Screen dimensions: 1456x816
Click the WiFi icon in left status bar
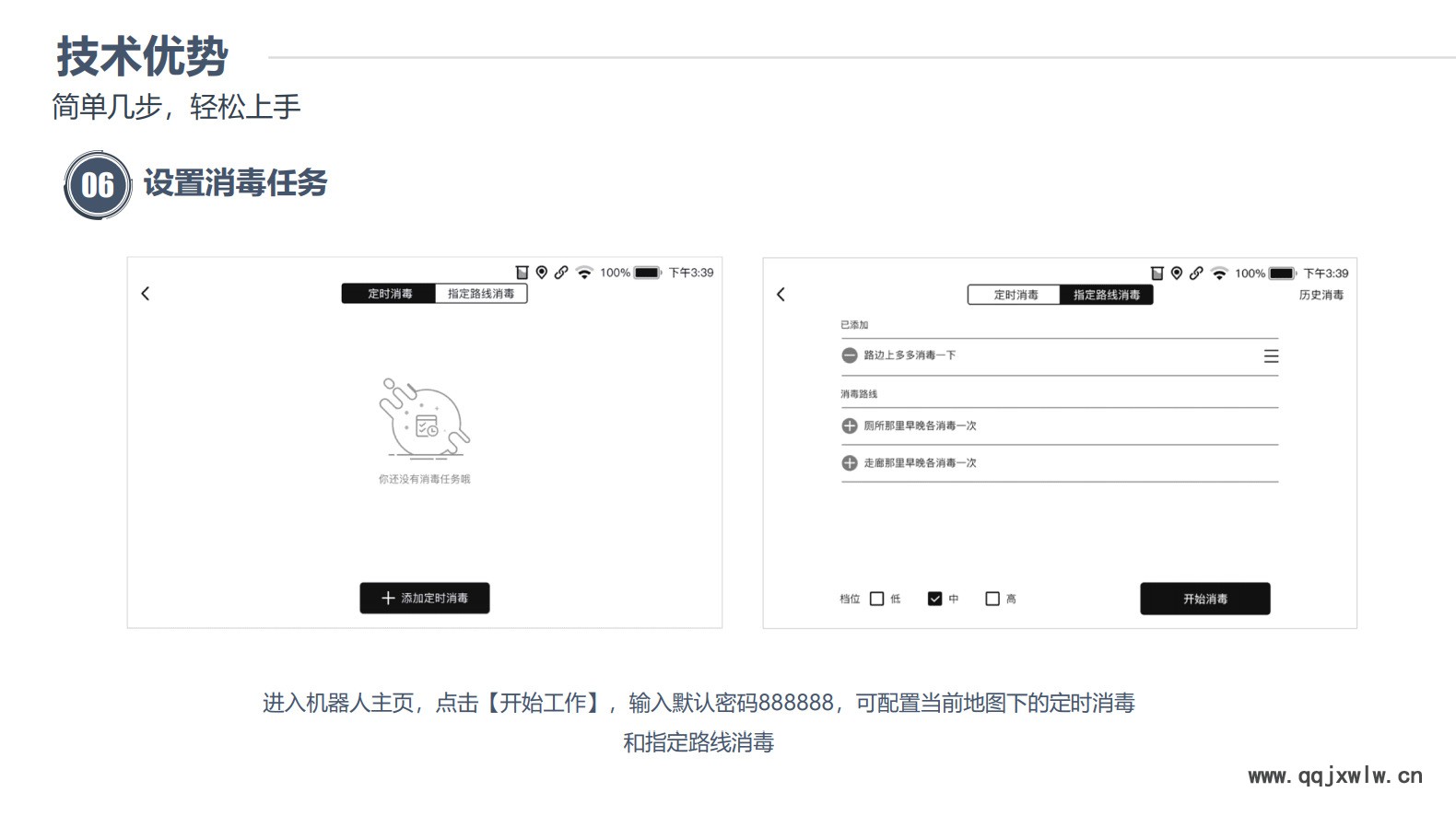click(x=584, y=273)
